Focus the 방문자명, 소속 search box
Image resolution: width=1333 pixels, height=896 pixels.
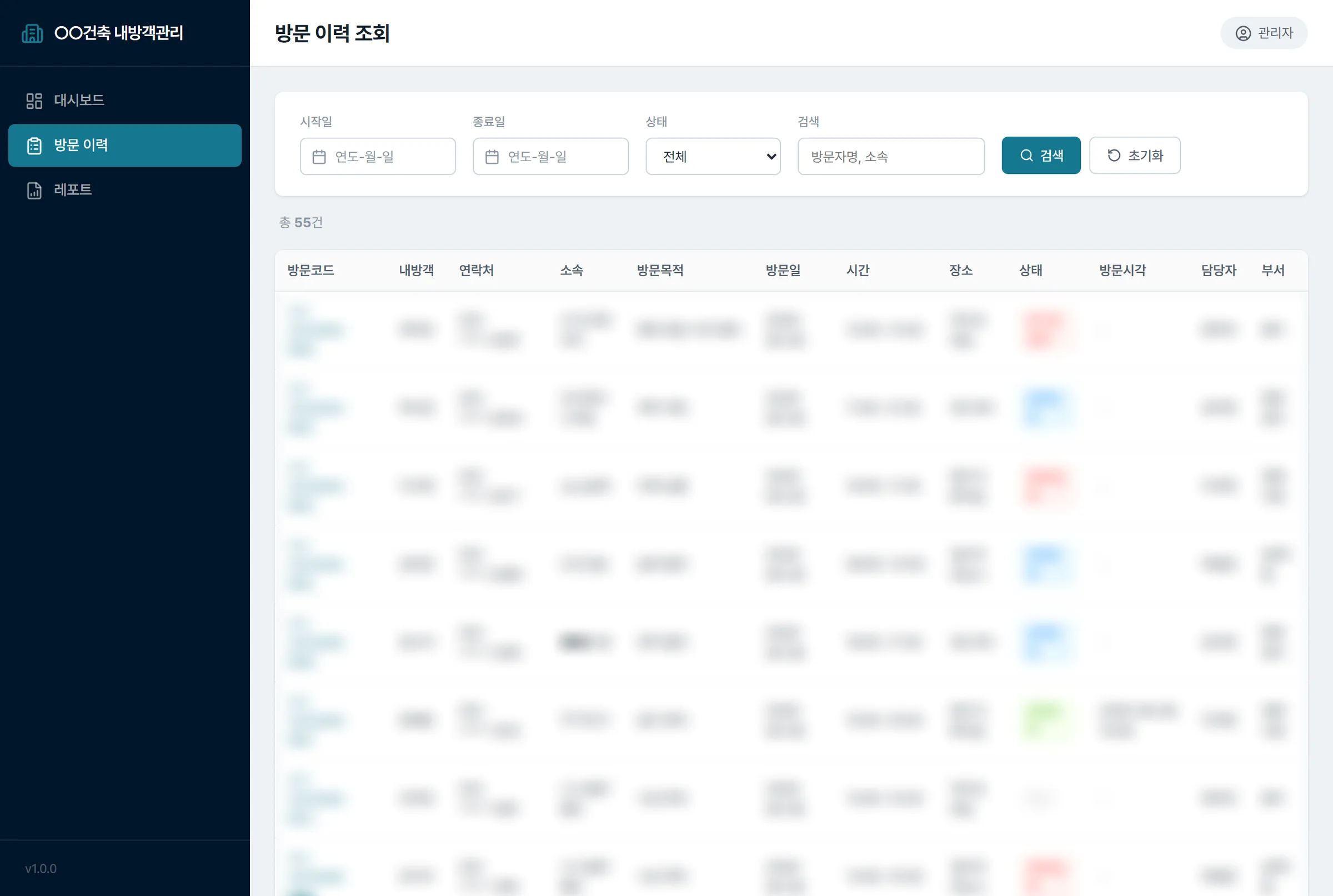click(891, 156)
